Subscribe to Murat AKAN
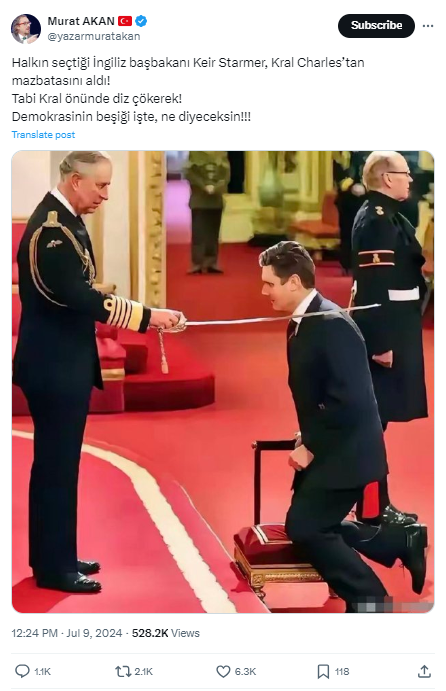The width and height of the screenshot is (446, 691). click(x=376, y=26)
